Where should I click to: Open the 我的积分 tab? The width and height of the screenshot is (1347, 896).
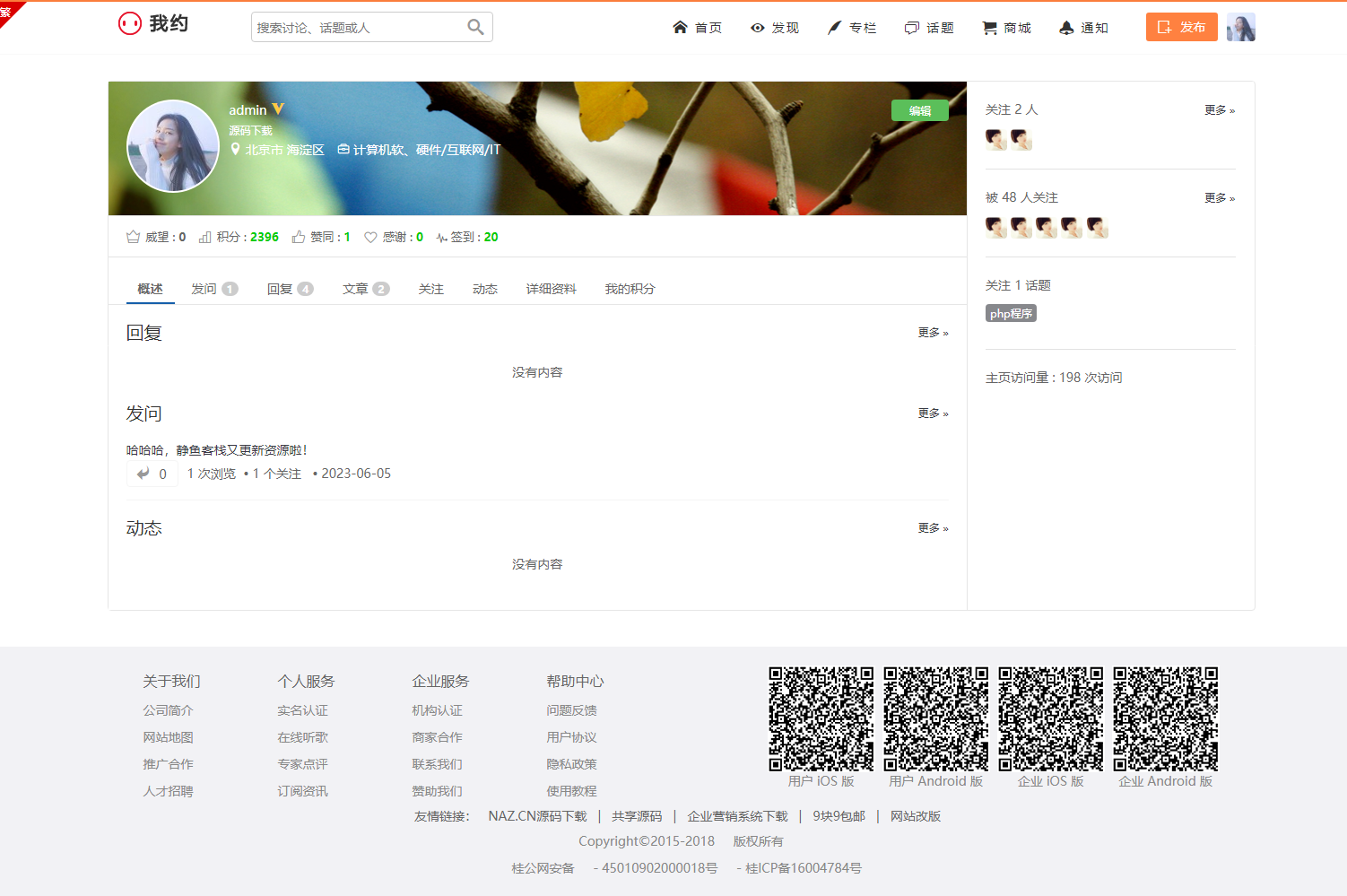point(630,289)
